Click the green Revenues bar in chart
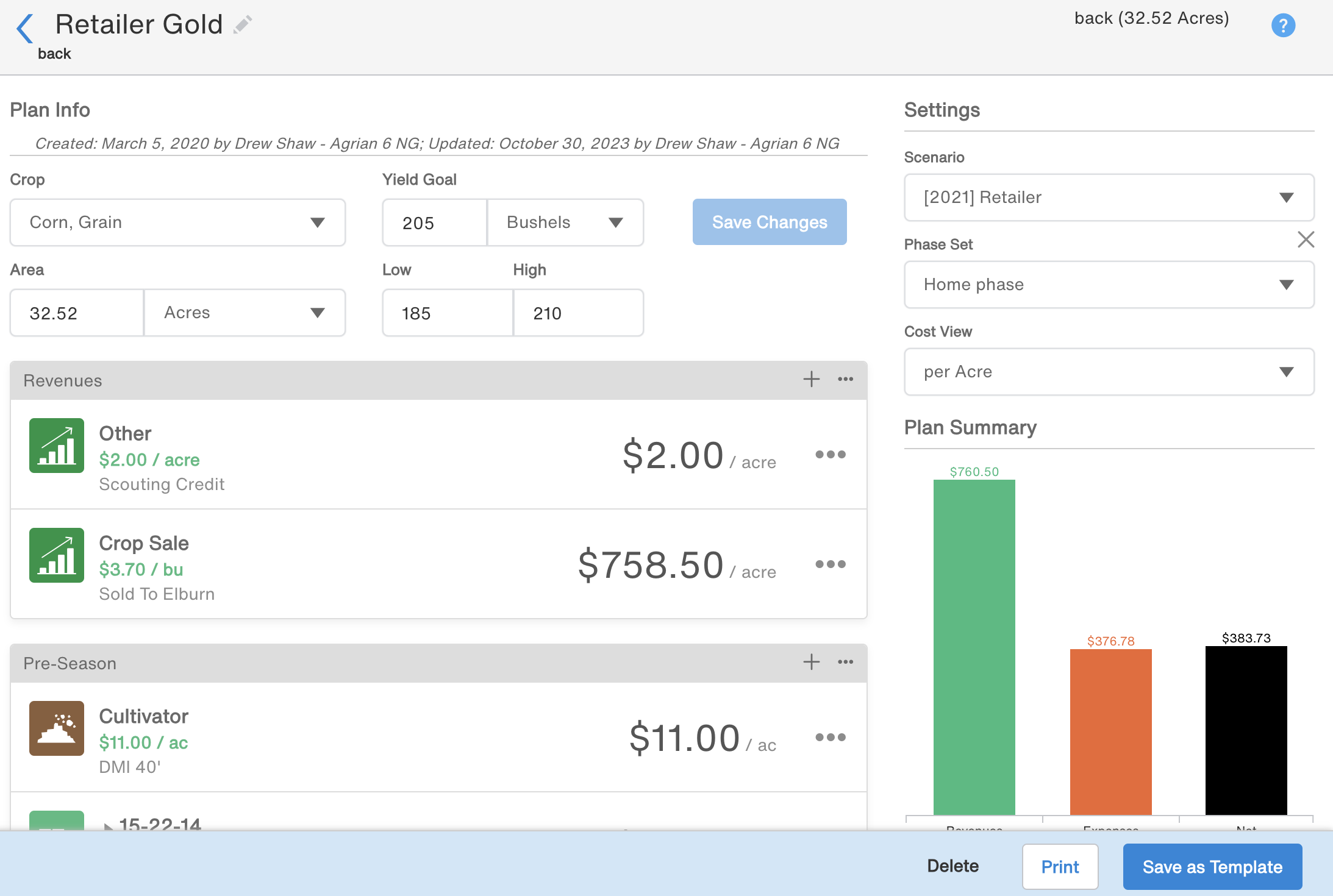1333x896 pixels. click(x=974, y=646)
